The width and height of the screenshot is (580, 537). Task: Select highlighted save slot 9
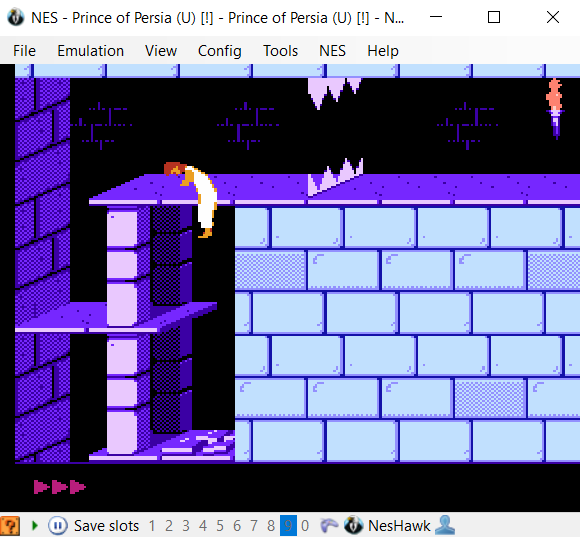pyautogui.click(x=288, y=526)
